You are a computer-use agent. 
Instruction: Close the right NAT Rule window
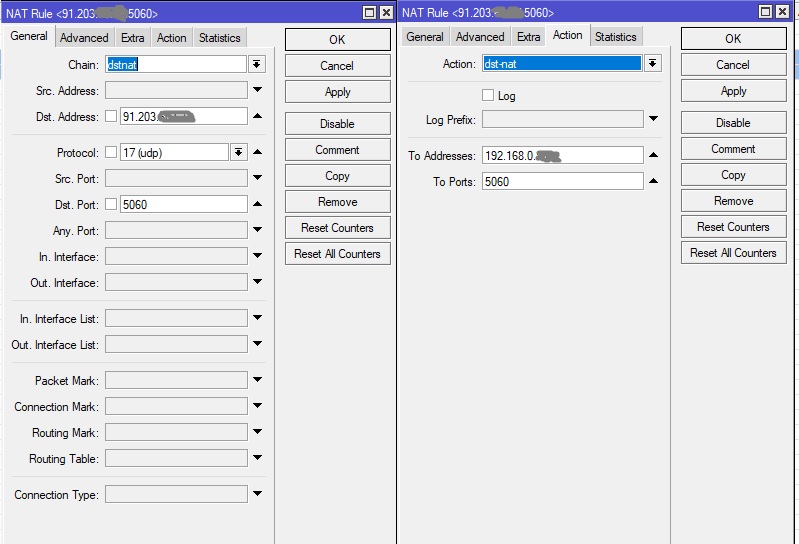pyautogui.click(x=786, y=12)
